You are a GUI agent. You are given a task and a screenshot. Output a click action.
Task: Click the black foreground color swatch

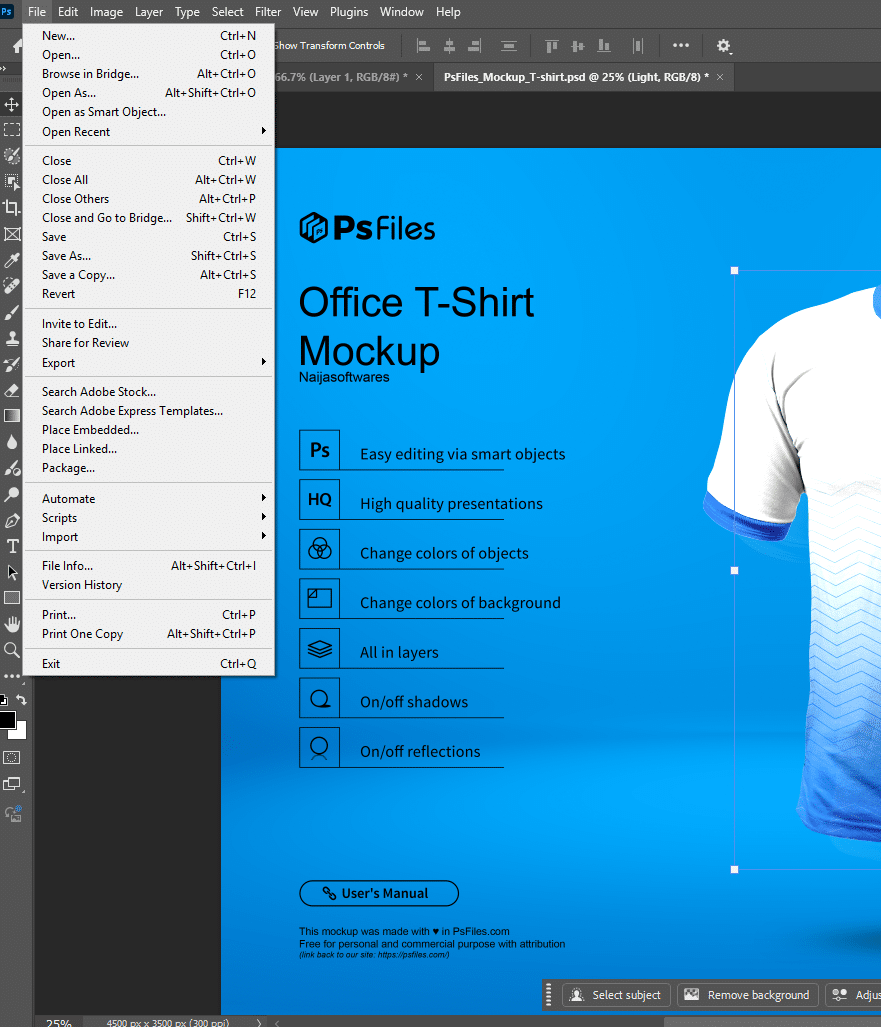click(6, 719)
